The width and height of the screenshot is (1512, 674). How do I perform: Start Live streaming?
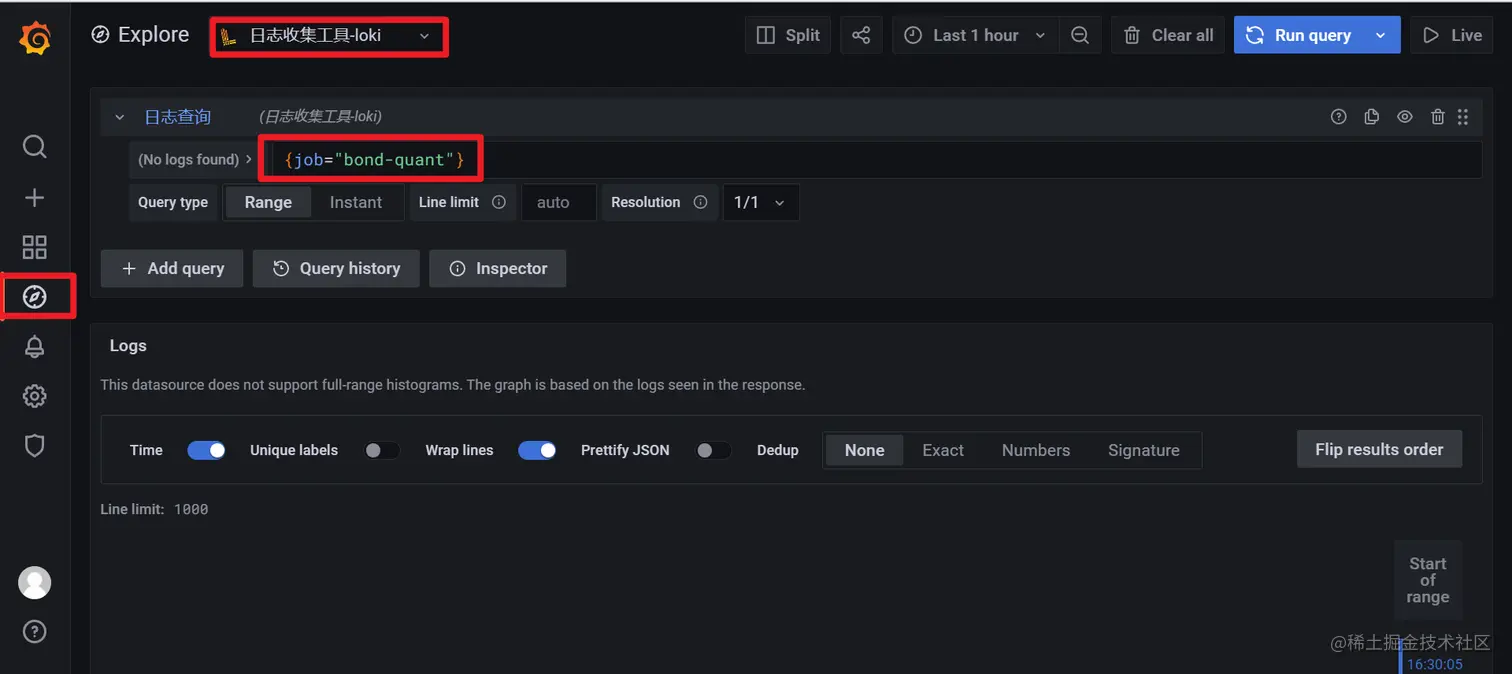[x=1452, y=35]
